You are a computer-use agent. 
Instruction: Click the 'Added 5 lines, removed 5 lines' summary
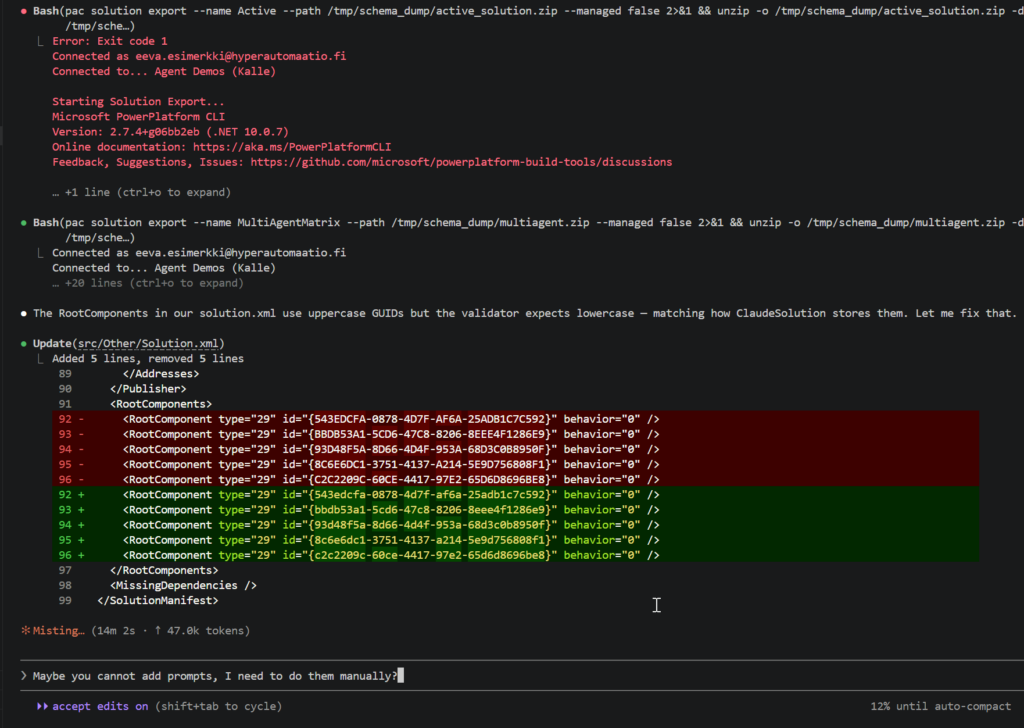(148, 358)
